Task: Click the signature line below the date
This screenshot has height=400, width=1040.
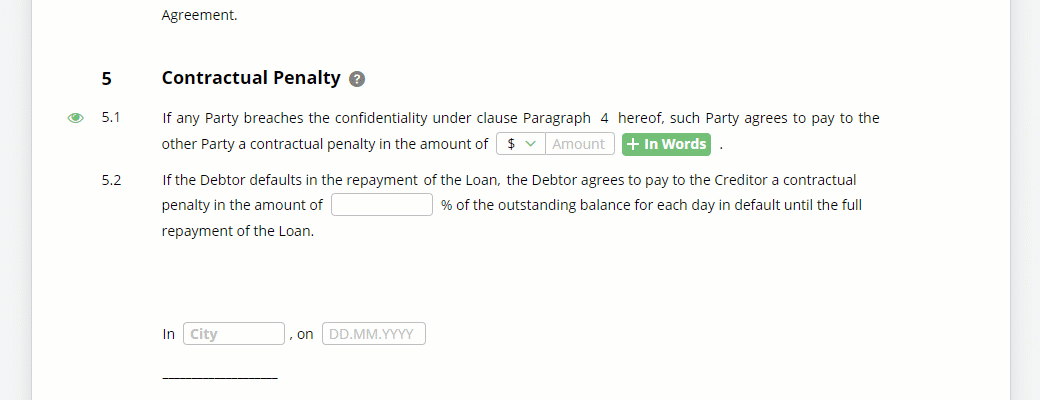Action: pos(220,379)
